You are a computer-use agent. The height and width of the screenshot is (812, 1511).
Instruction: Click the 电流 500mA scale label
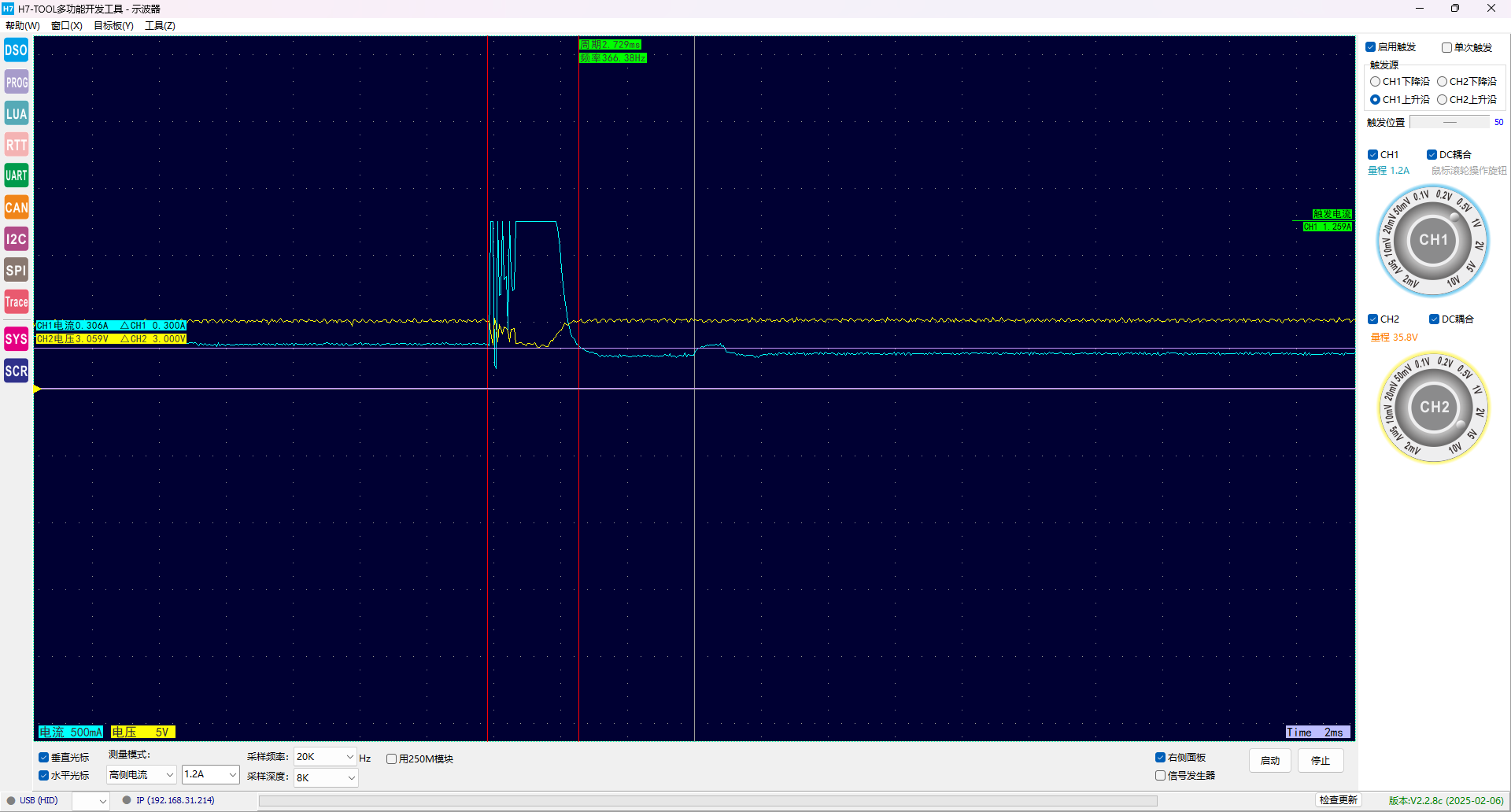click(71, 732)
